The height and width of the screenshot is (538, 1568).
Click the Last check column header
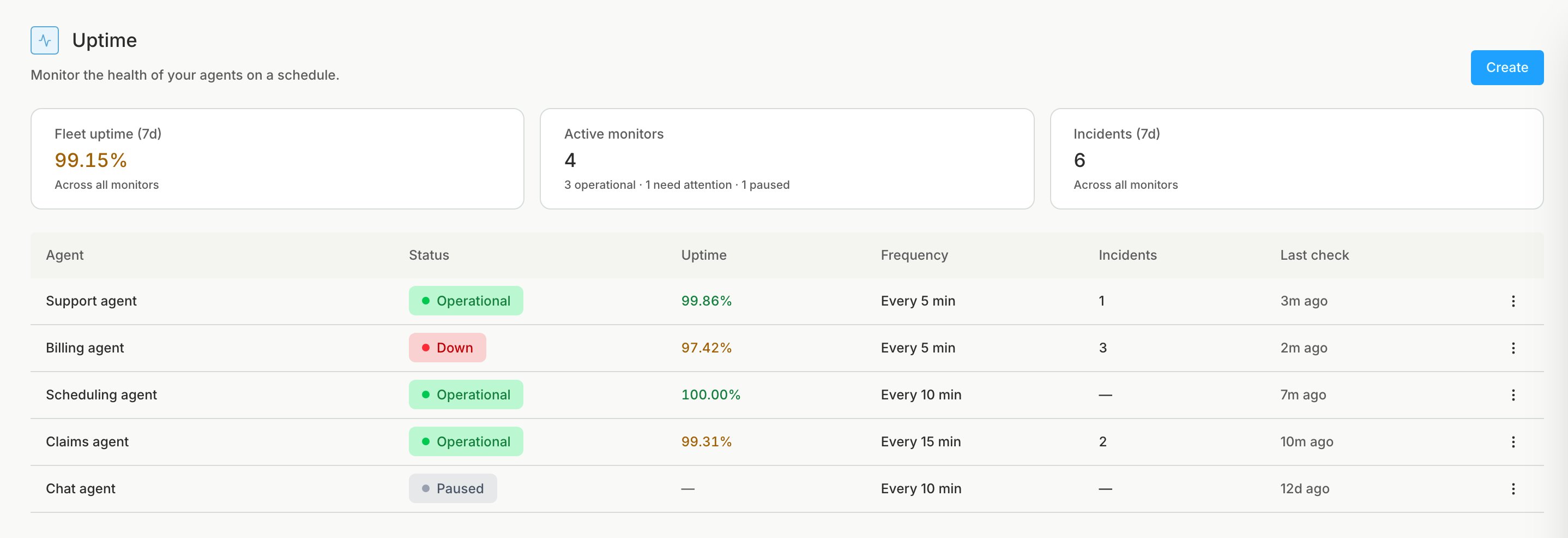pyautogui.click(x=1314, y=255)
